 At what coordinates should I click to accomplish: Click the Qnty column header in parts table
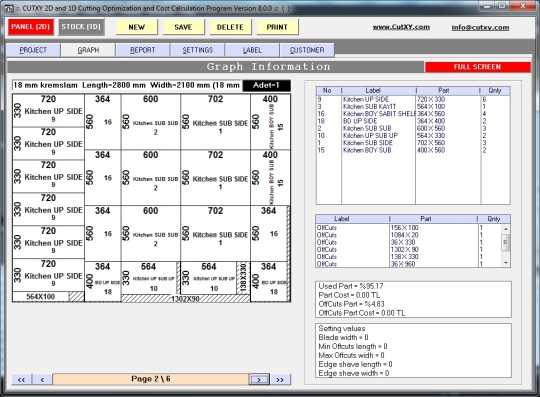pos(495,91)
